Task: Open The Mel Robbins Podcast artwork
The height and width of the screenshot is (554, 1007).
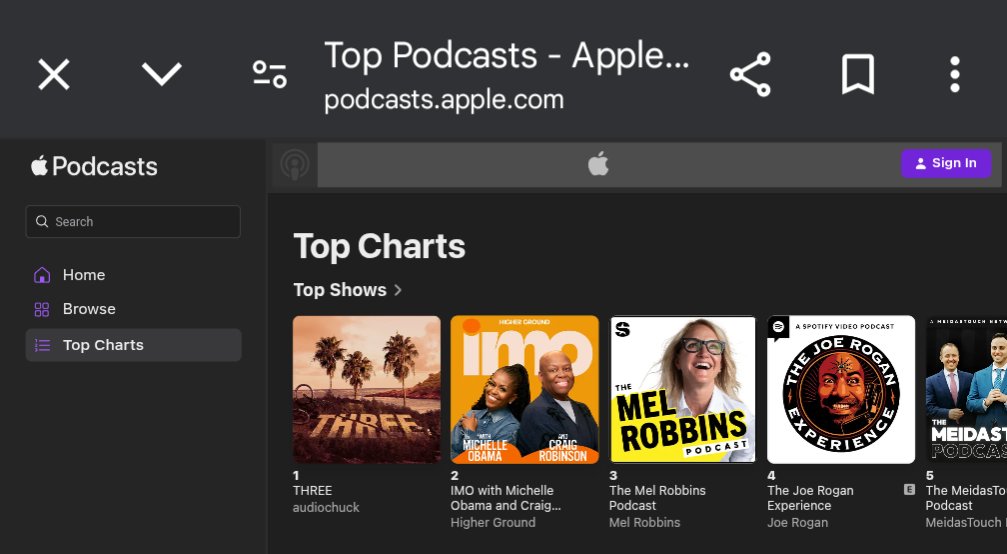Action: click(683, 389)
